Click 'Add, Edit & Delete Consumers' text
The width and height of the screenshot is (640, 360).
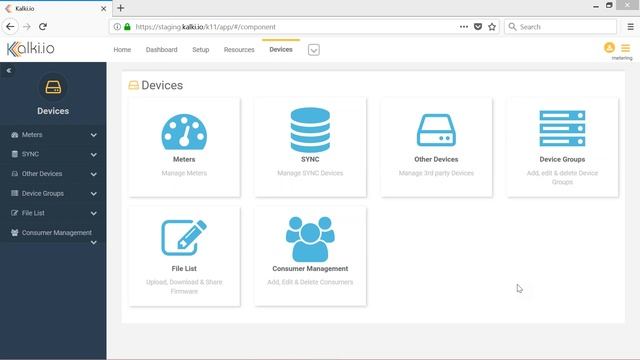click(x=310, y=282)
